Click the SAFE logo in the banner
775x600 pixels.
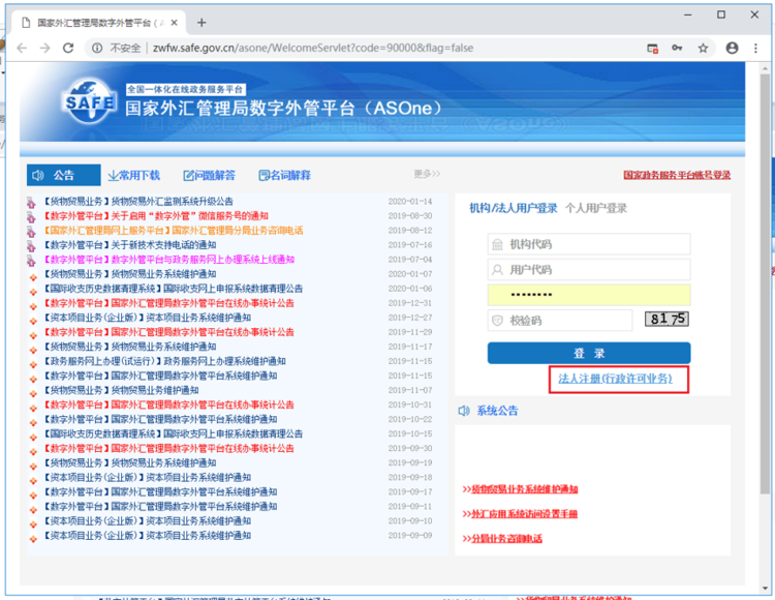tap(90, 102)
